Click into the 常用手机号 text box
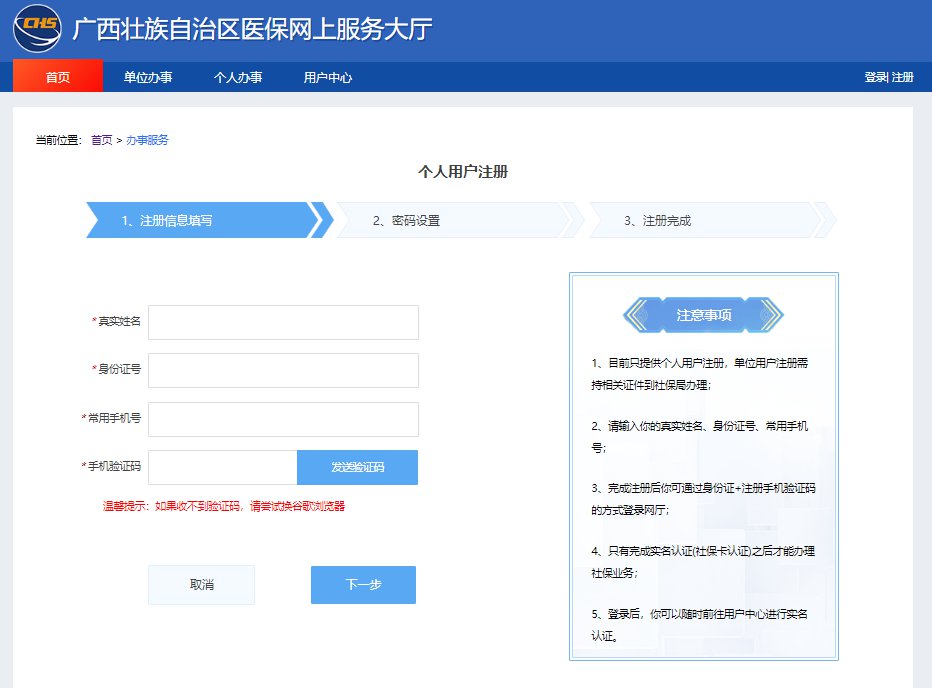Screen dimensions: 932x688 coord(283,419)
